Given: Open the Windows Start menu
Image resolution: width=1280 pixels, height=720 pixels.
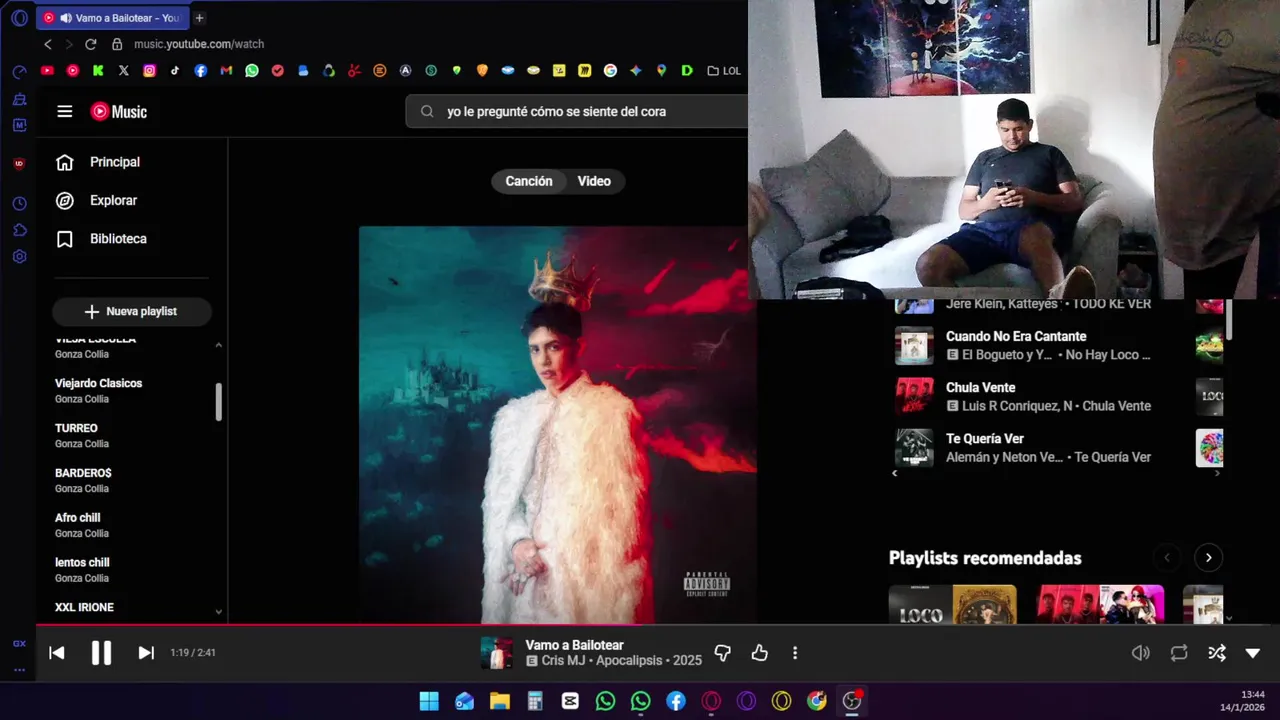Looking at the screenshot, I should click(429, 701).
